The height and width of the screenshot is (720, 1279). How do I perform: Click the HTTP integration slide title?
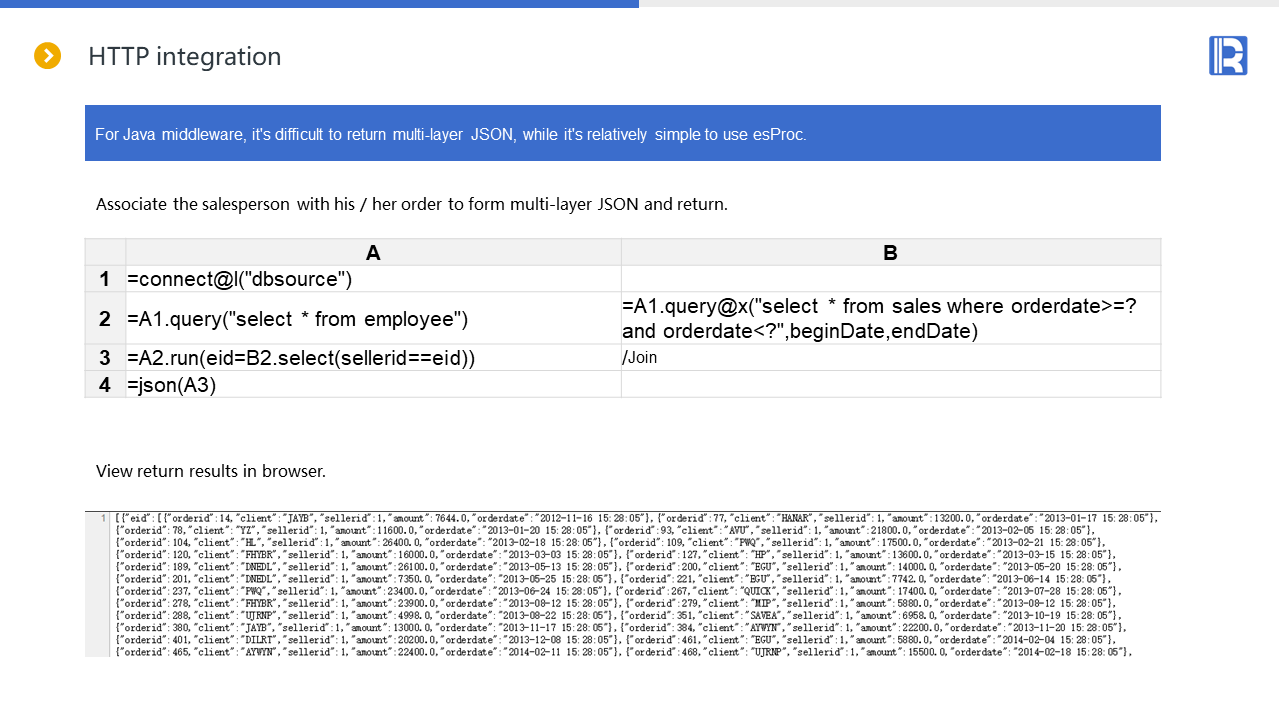tap(184, 57)
